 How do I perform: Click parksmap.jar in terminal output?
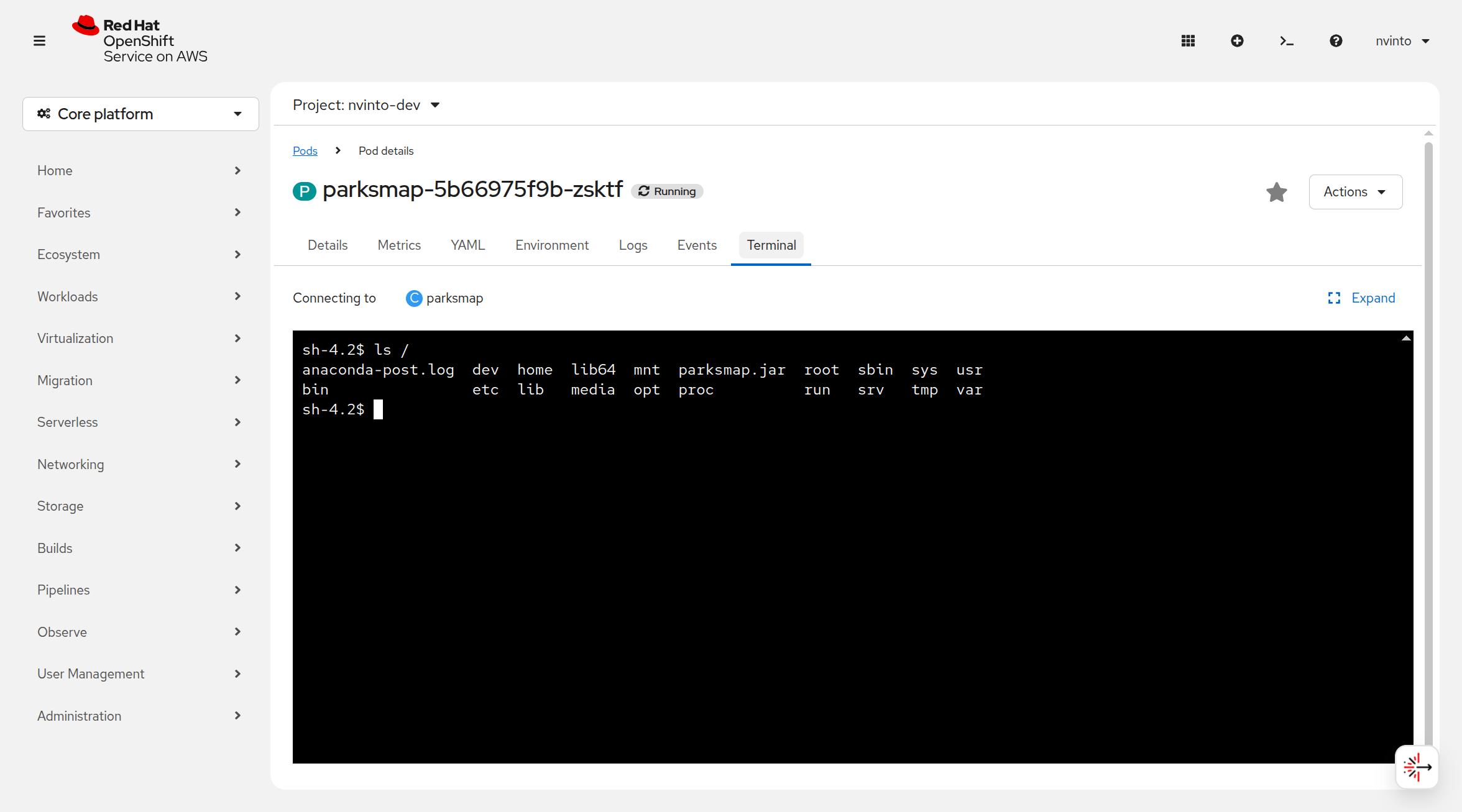[x=732, y=370]
